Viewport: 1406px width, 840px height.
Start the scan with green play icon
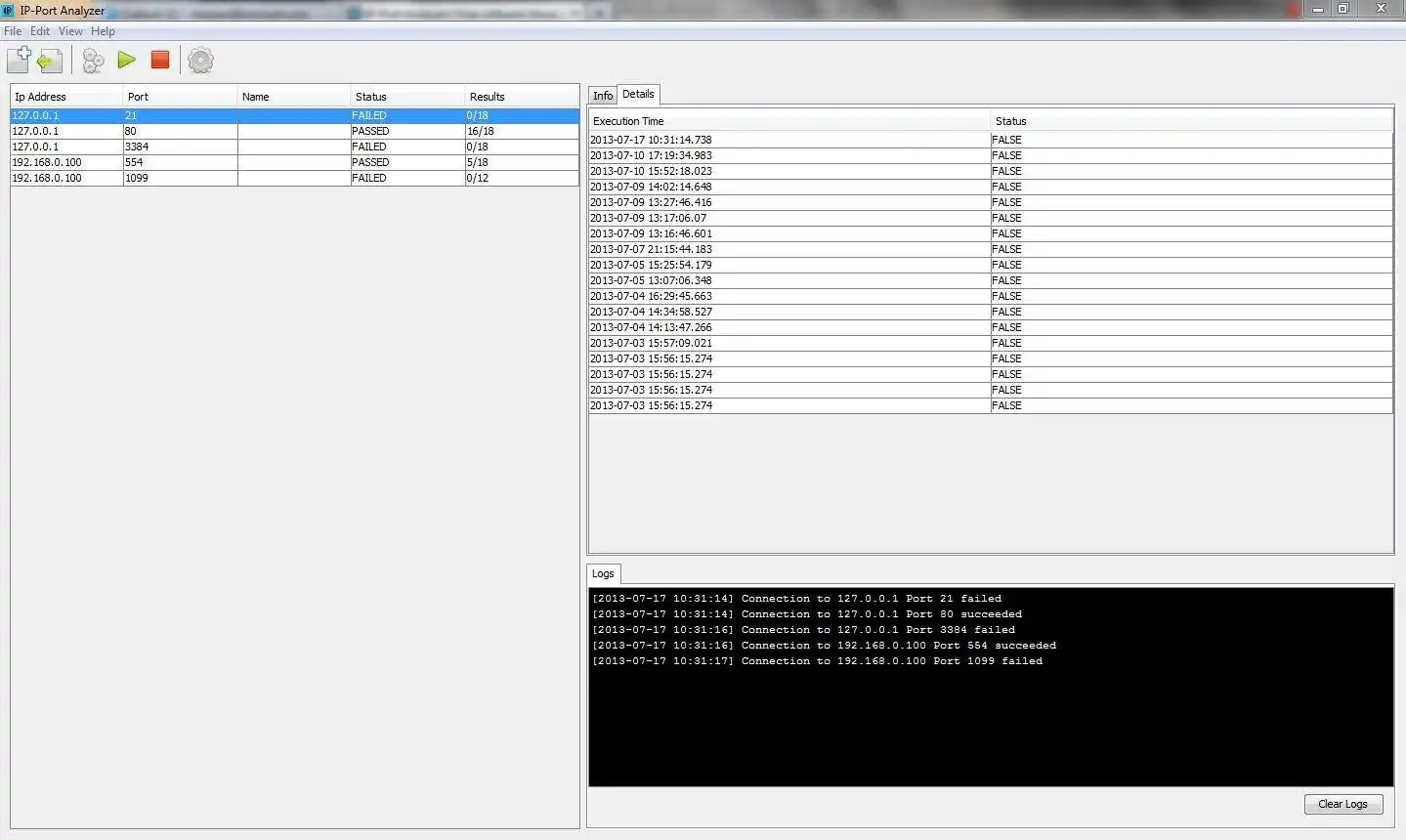[126, 60]
